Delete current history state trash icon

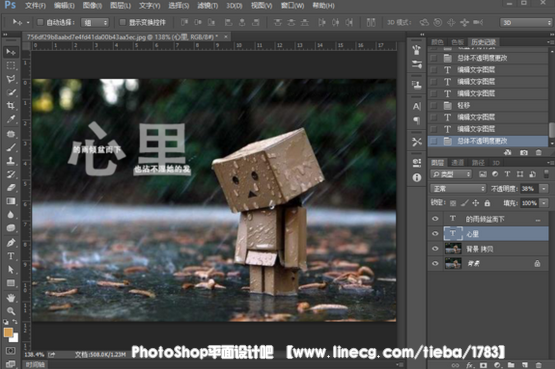click(538, 152)
